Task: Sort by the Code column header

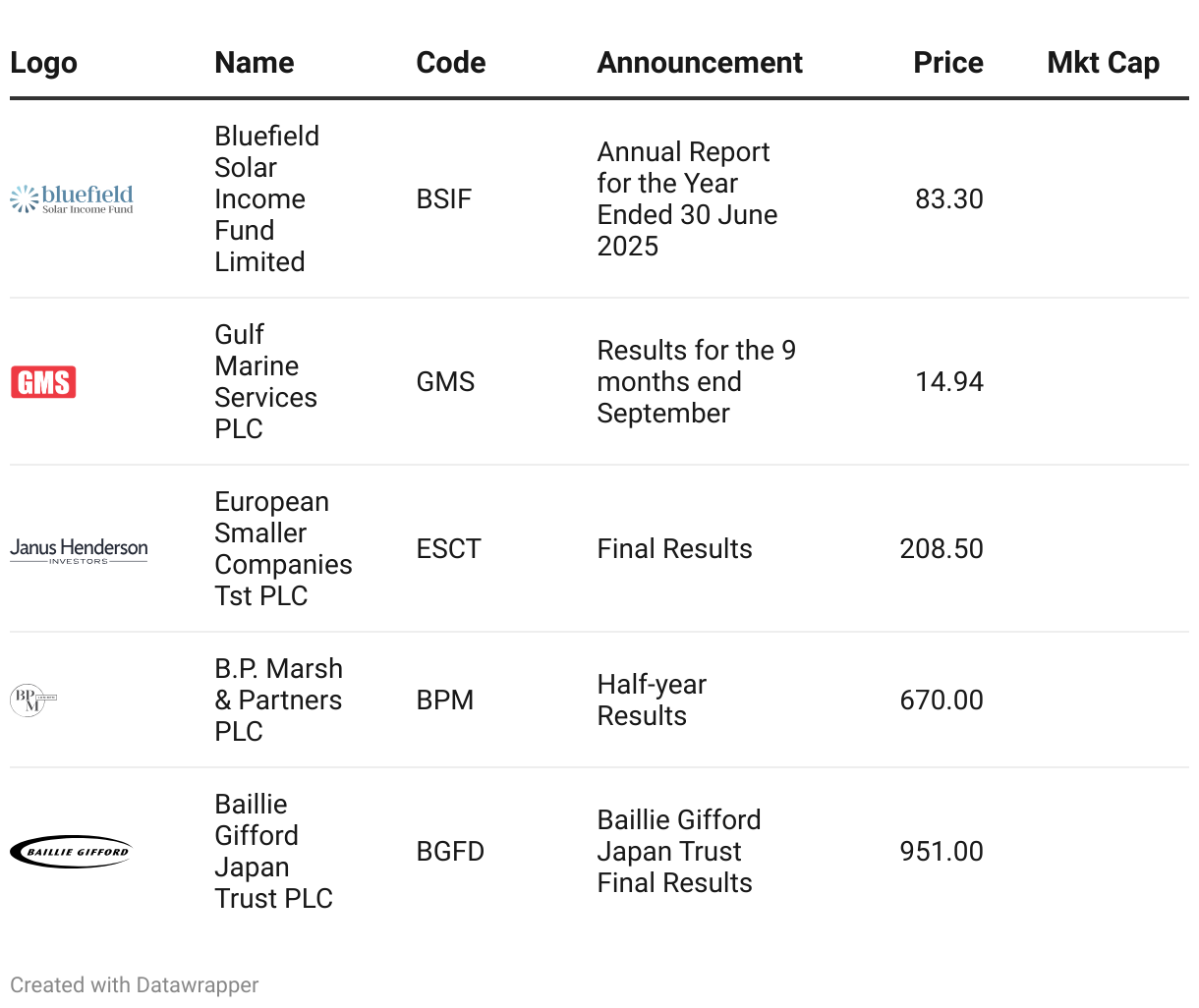Action: [451, 63]
